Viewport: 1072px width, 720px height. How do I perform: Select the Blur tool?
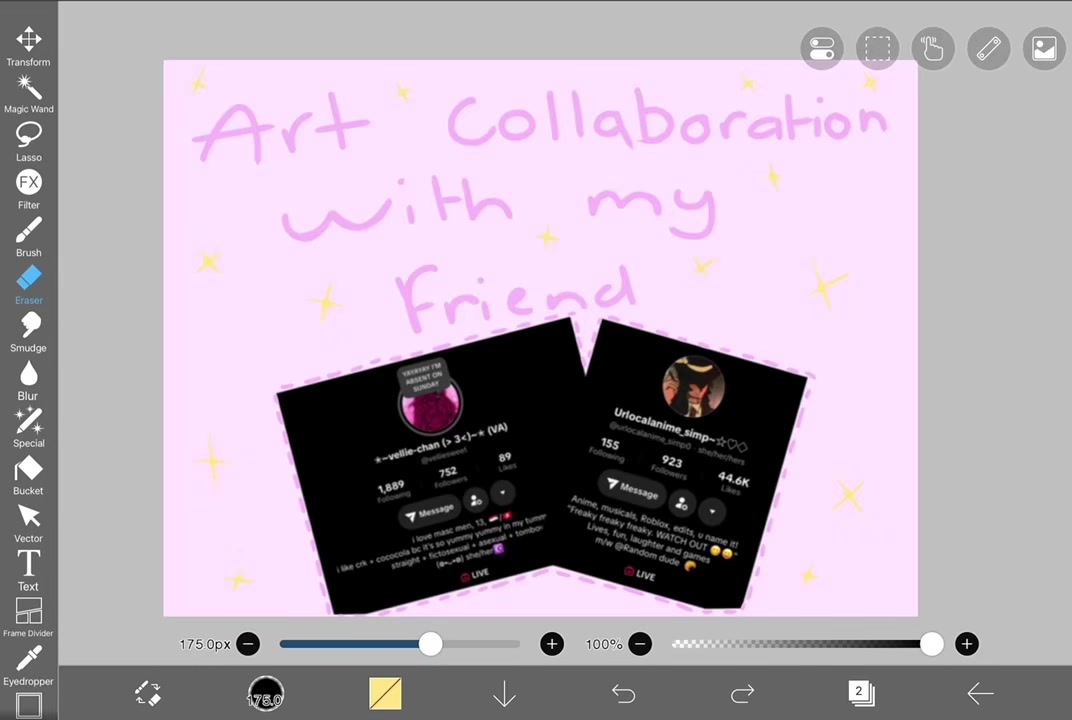[28, 380]
